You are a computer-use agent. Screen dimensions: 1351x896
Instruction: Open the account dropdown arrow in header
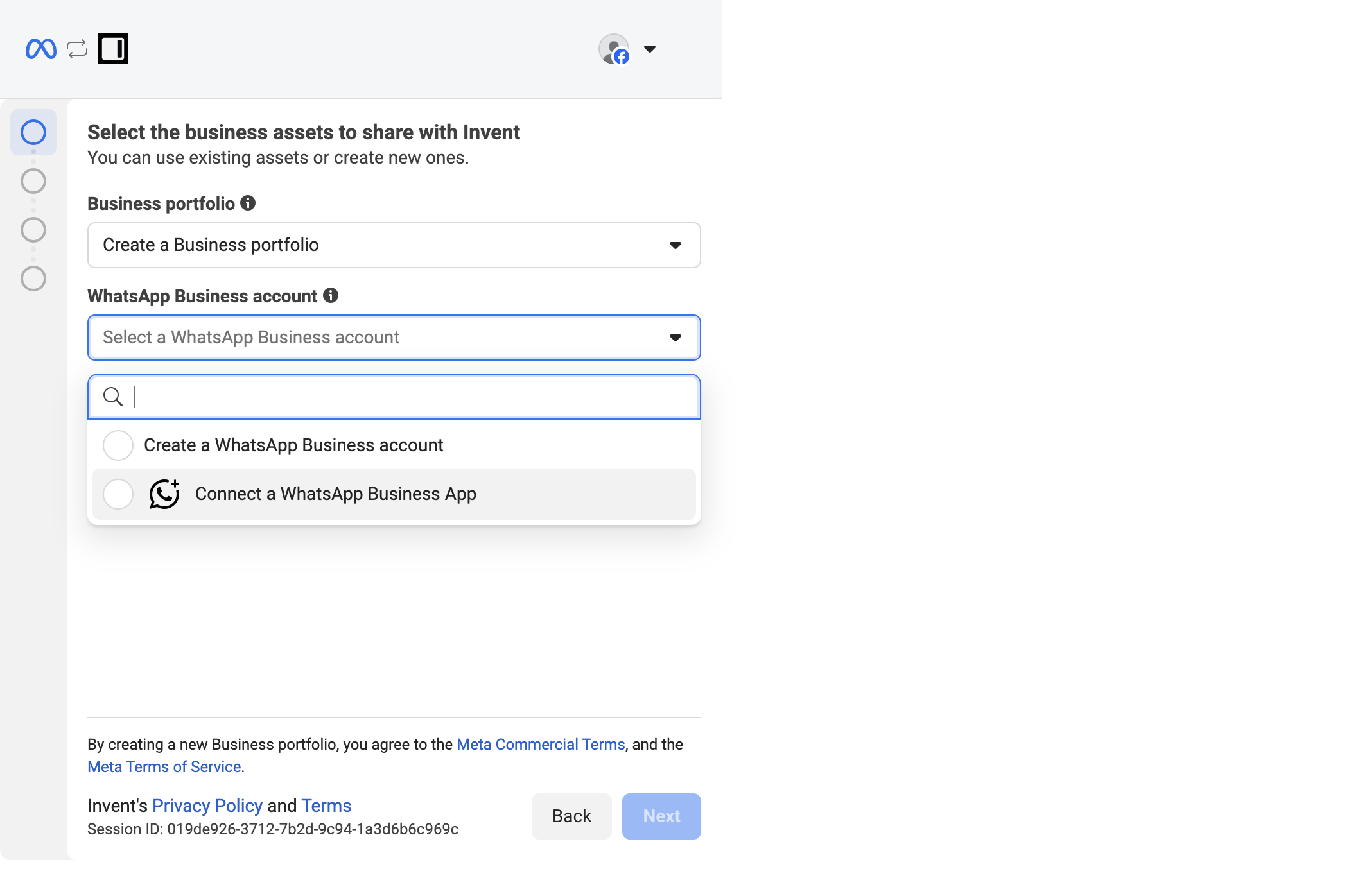tap(650, 49)
